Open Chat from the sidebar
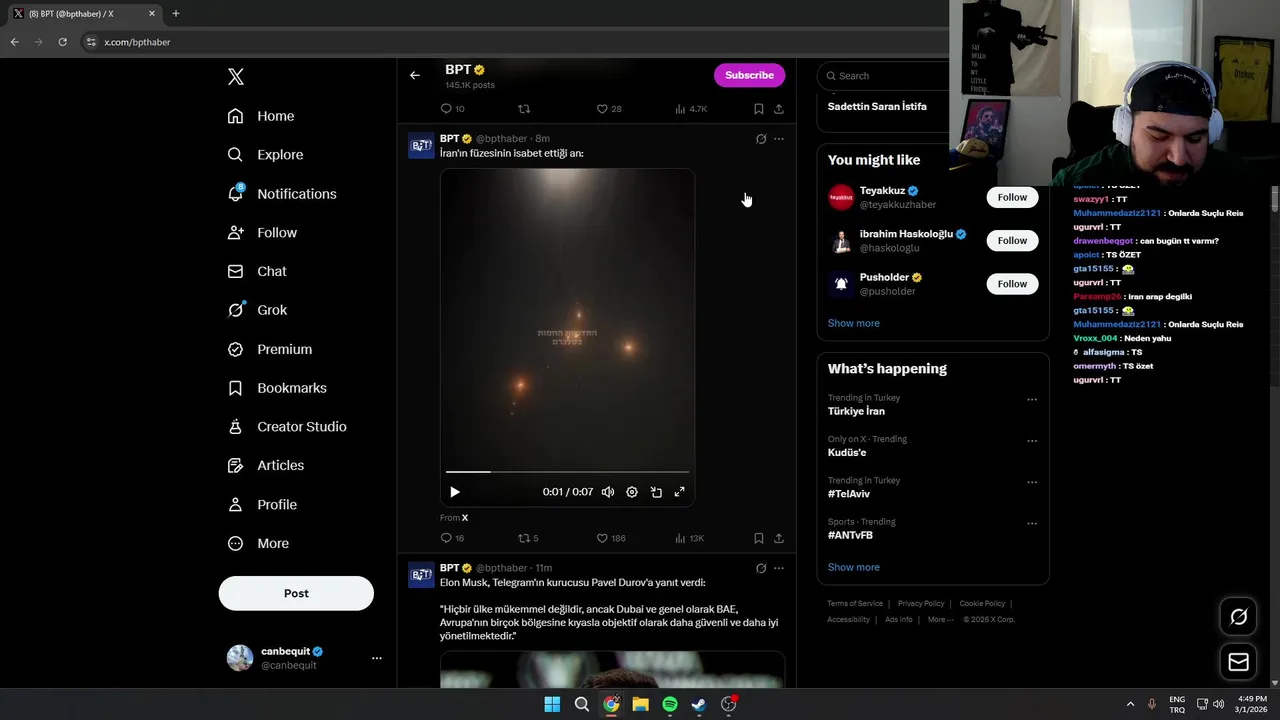 coord(257,271)
